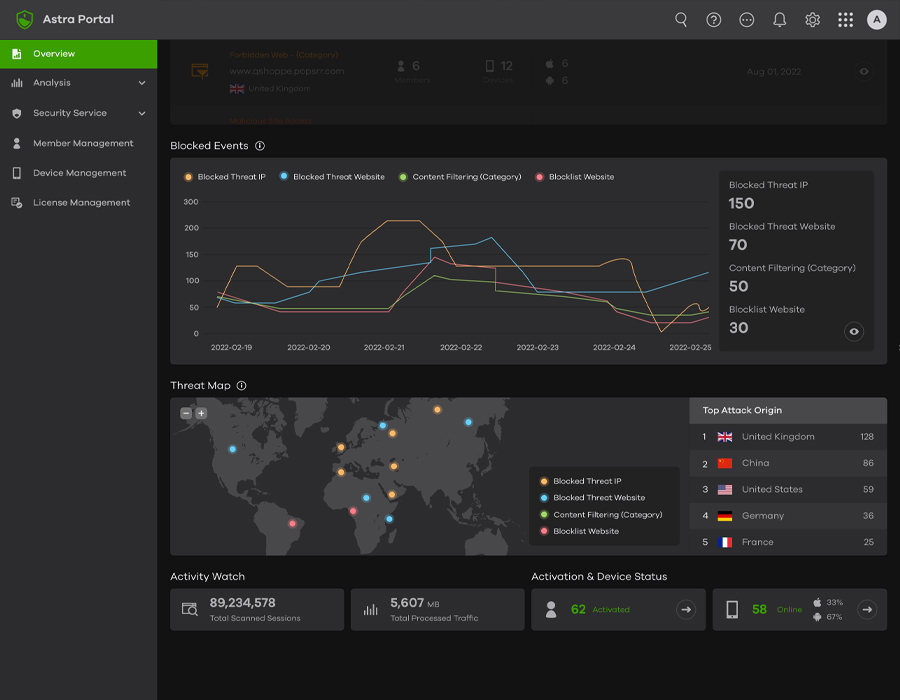Open License Management in sidebar

tap(81, 203)
